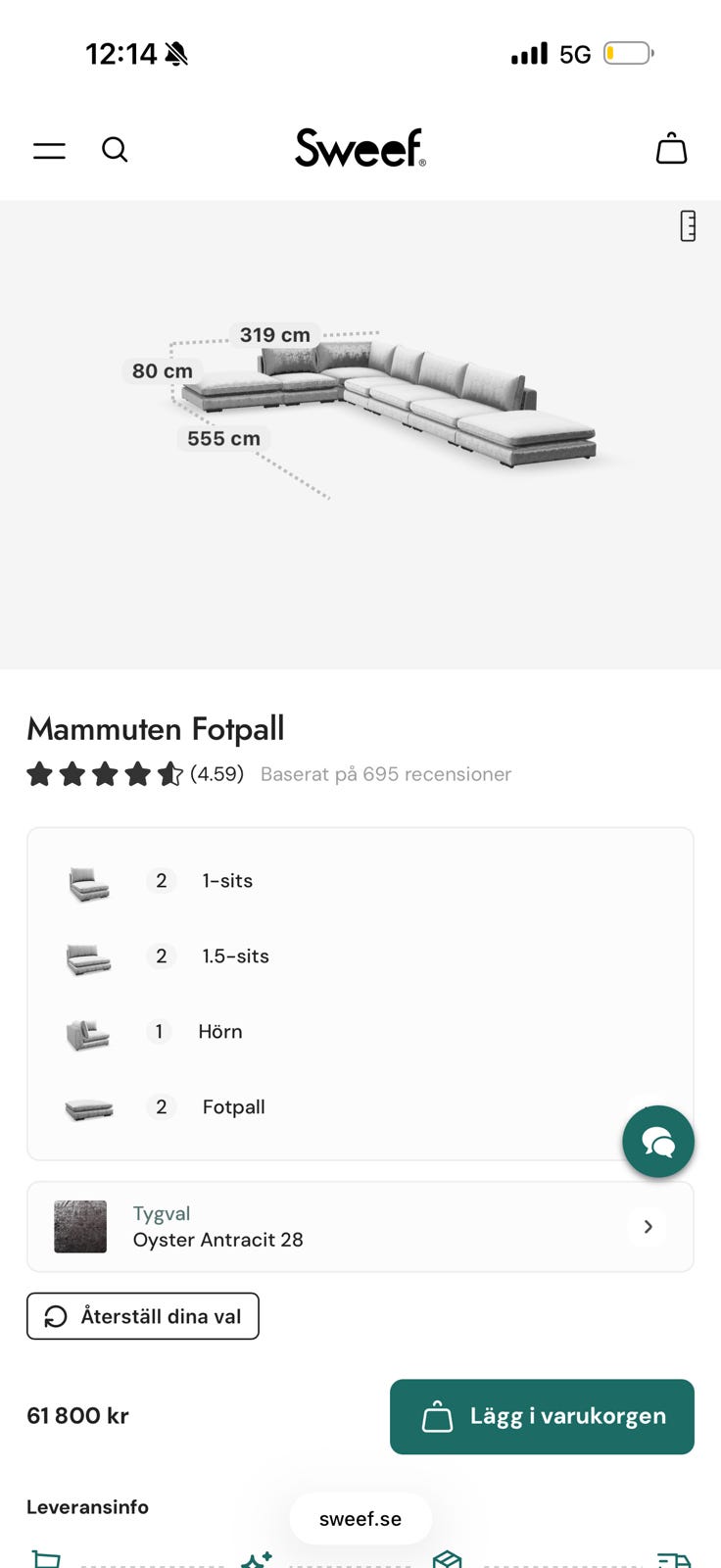Click the Hörn module thumbnail
The image size is (721, 1568).
click(88, 1033)
